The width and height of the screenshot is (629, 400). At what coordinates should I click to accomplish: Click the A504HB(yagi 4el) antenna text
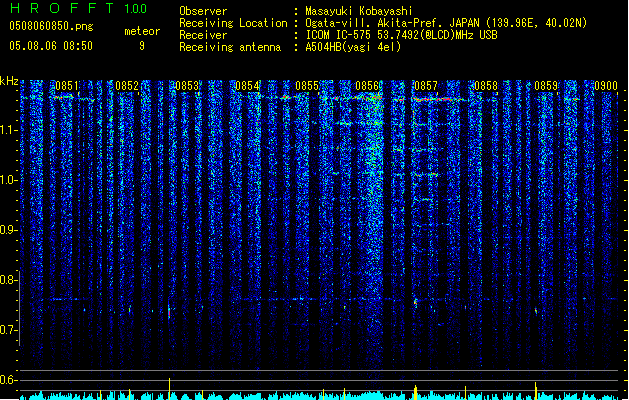(x=353, y=47)
